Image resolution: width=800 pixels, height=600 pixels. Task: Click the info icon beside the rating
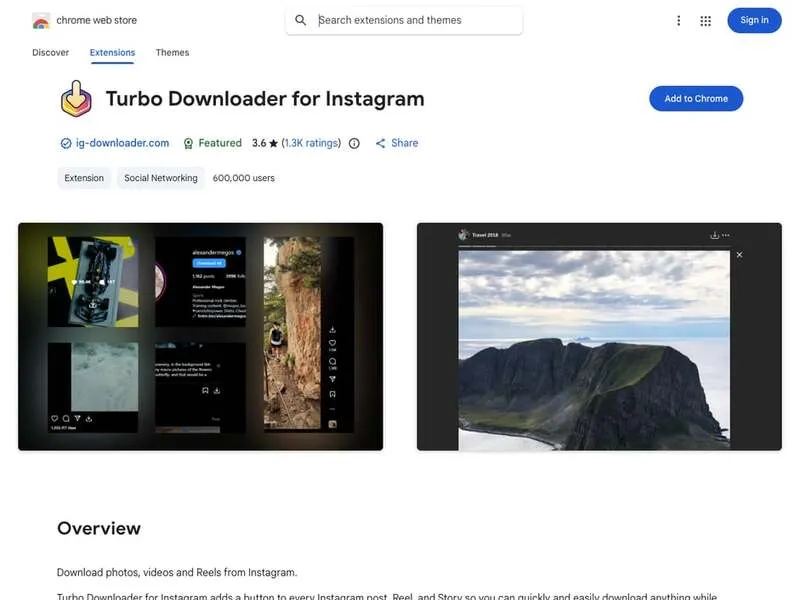[x=354, y=143]
